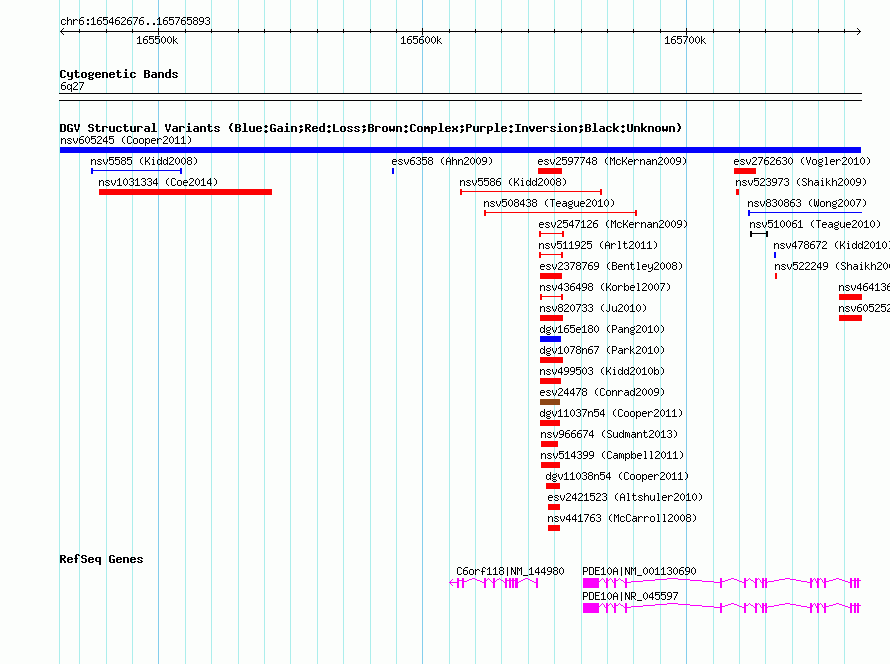
Task: Click the black nsv510061 unknown-type bar
Action: [759, 234]
